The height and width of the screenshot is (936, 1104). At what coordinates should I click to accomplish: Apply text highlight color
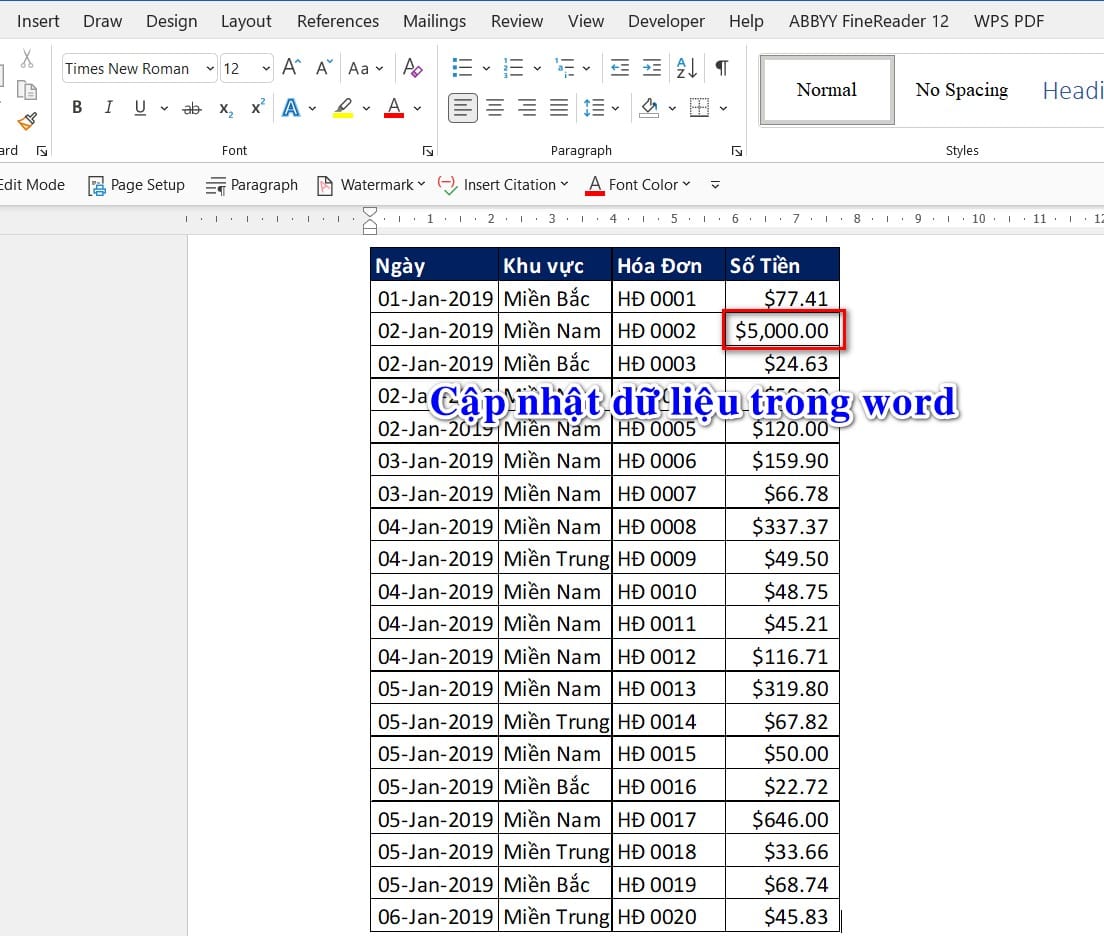point(343,108)
